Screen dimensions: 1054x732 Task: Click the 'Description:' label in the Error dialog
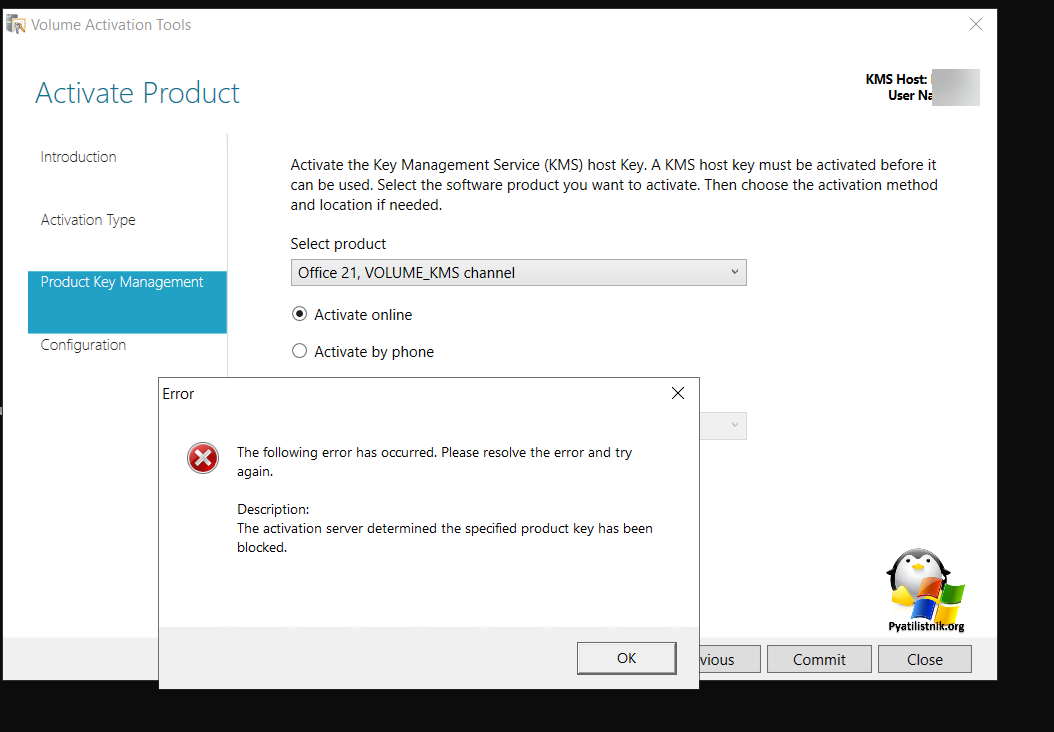click(273, 509)
